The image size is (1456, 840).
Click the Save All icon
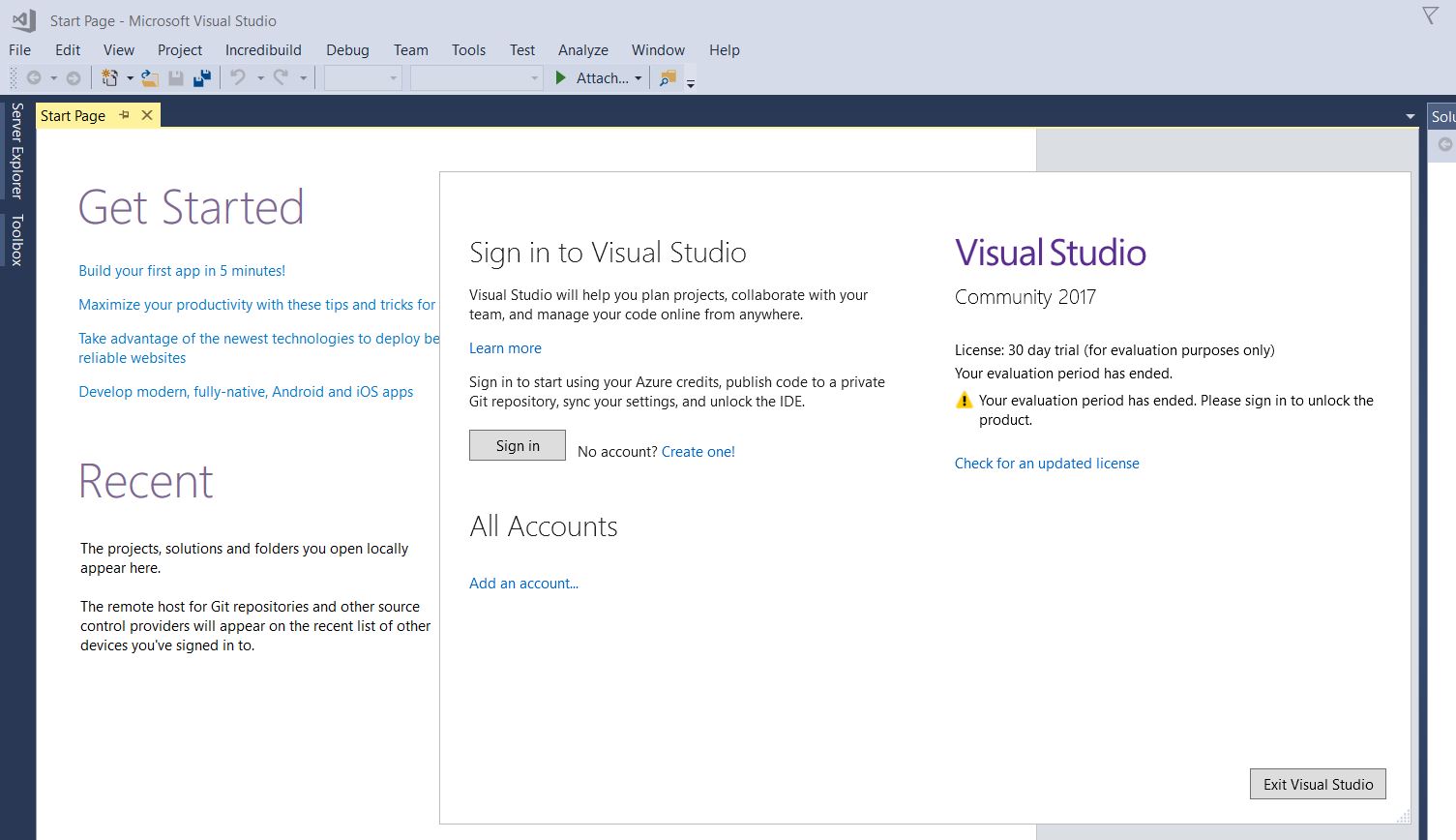tap(202, 78)
